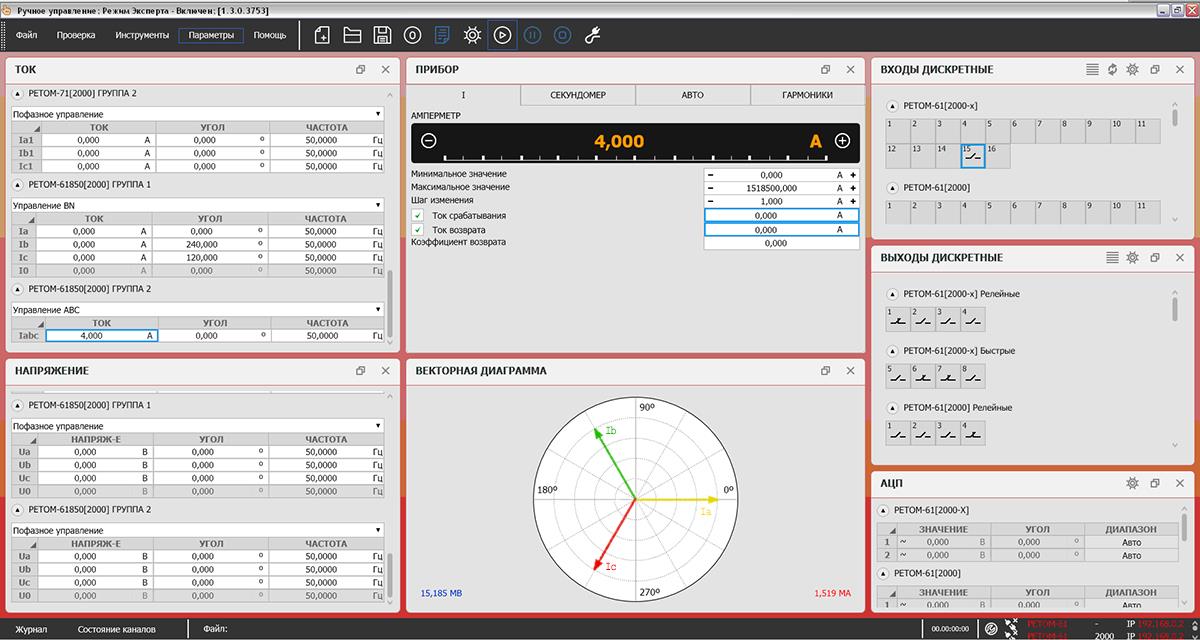Uncheck the Ток срабатывания checkbox
This screenshot has width=1200, height=640.
click(418, 216)
